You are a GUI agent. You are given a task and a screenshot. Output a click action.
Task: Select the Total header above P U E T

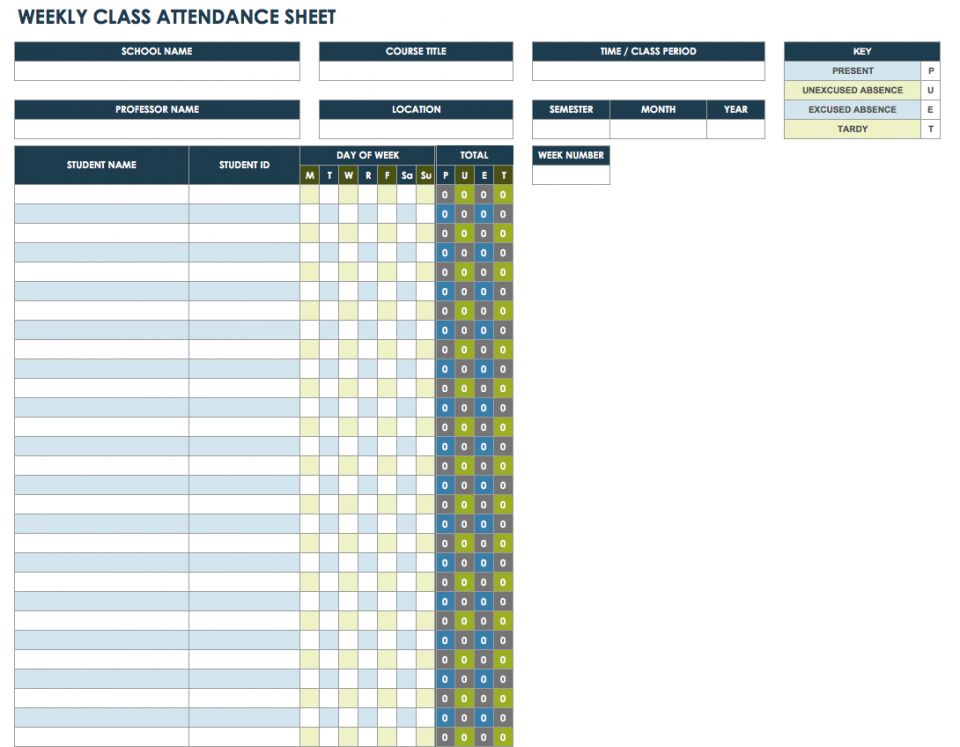[474, 155]
